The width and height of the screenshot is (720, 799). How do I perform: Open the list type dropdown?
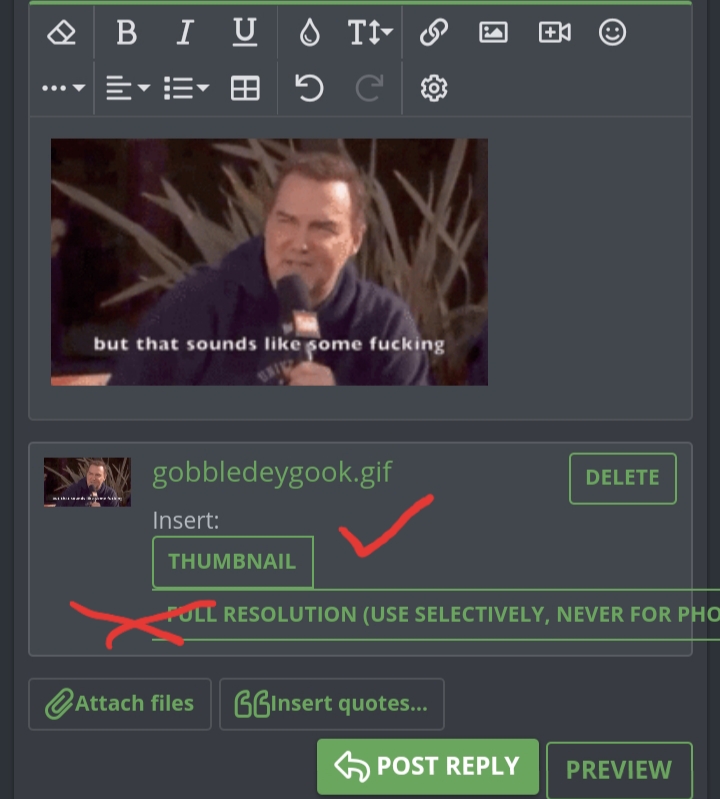coord(186,88)
